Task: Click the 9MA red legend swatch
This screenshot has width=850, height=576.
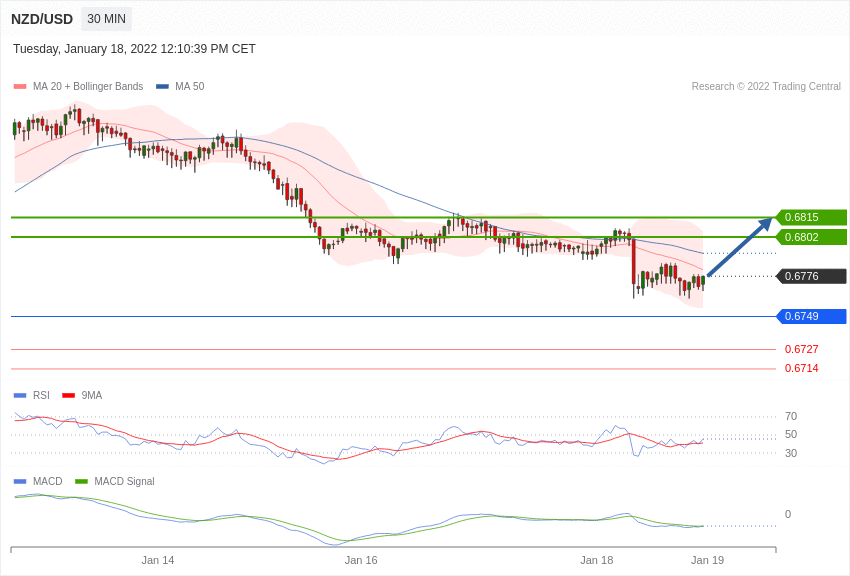Action: pyautogui.click(x=68, y=396)
